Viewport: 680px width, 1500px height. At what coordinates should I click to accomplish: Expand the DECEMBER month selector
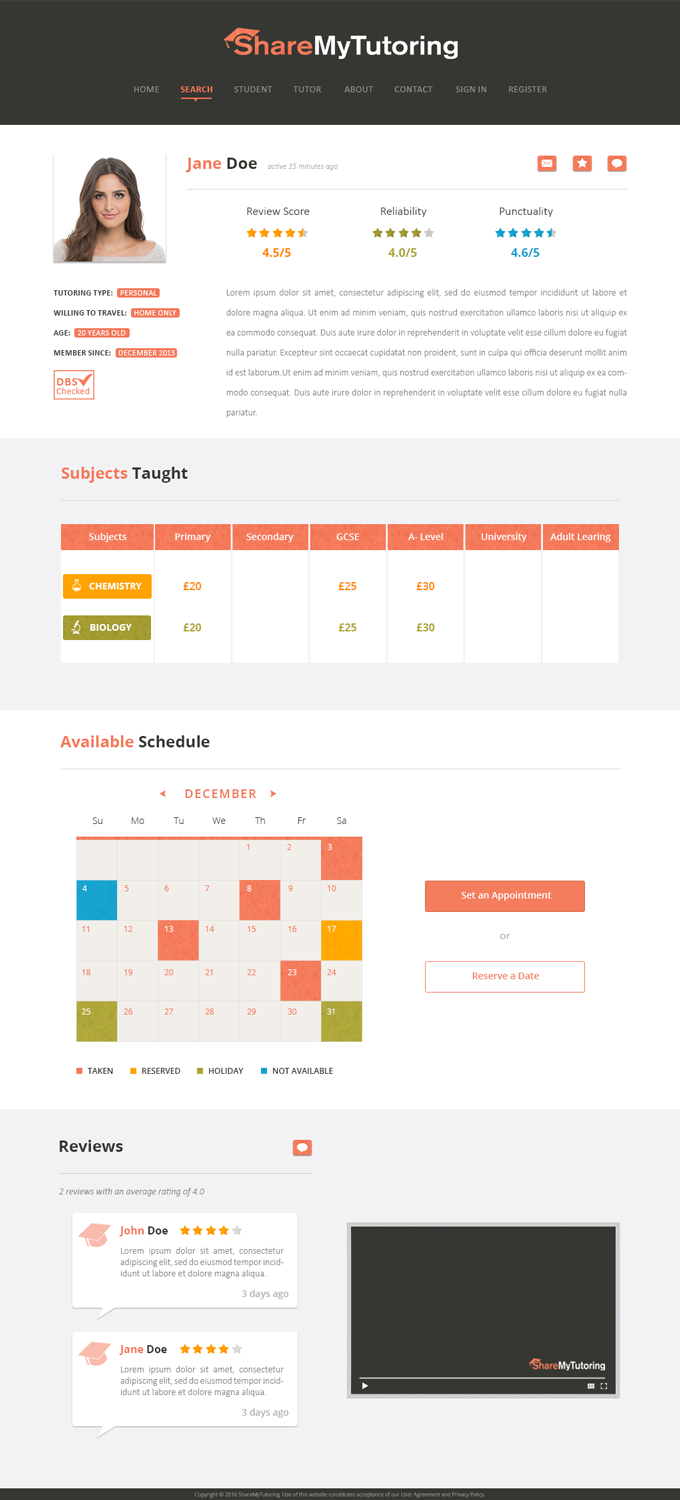pyautogui.click(x=217, y=793)
